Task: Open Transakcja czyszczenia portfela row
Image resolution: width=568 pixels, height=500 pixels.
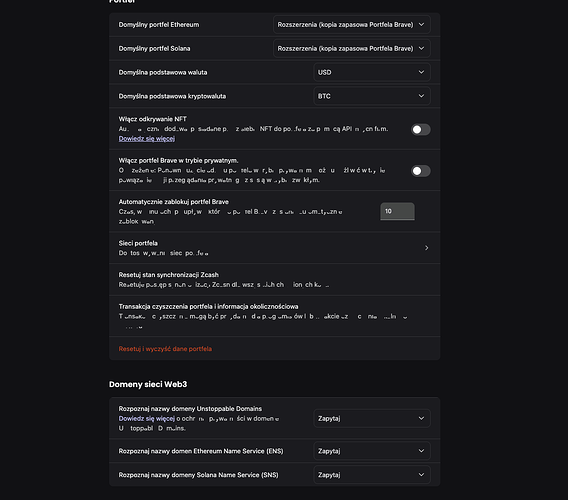Action: 275,316
